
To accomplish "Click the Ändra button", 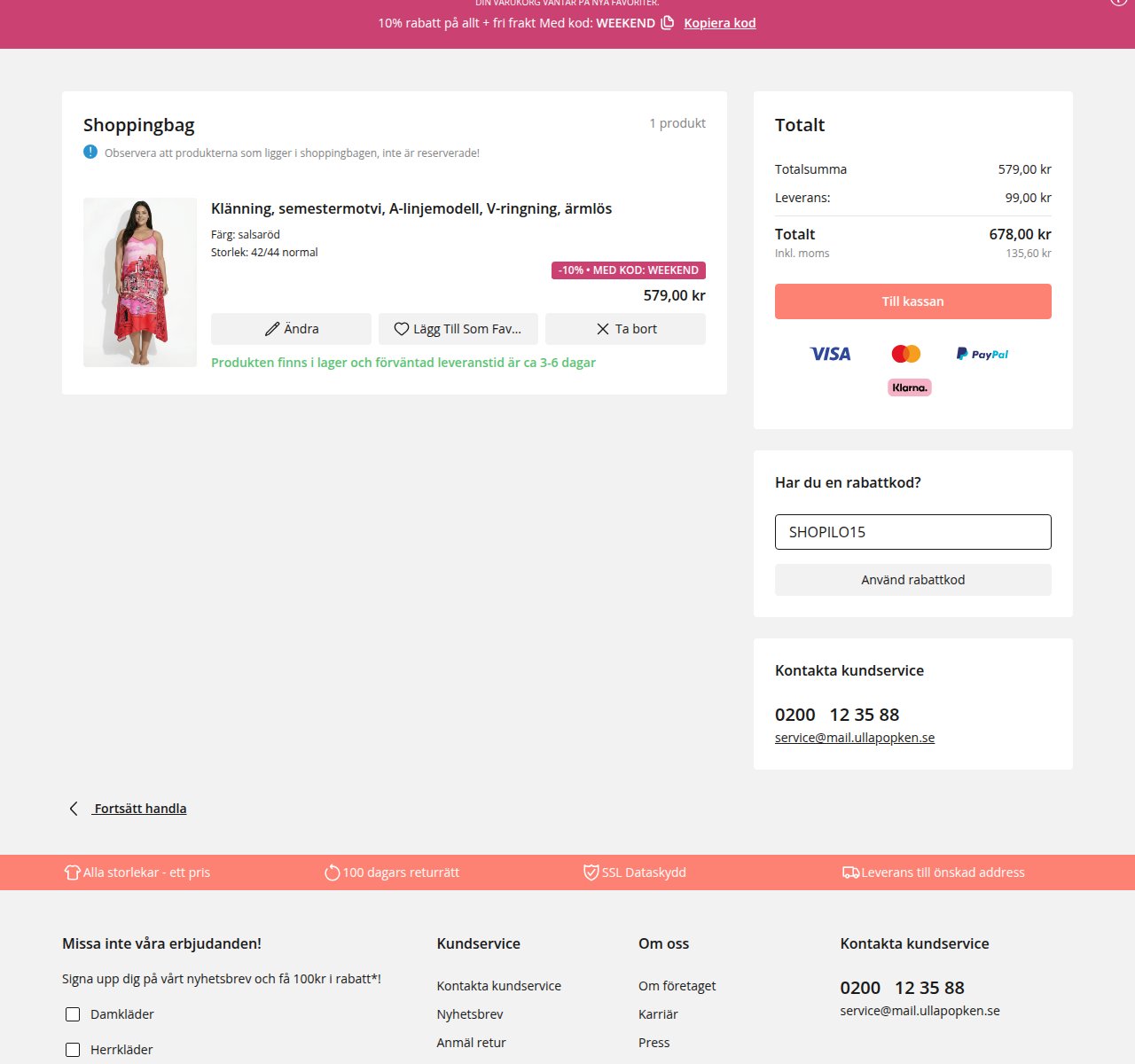I will point(291,329).
